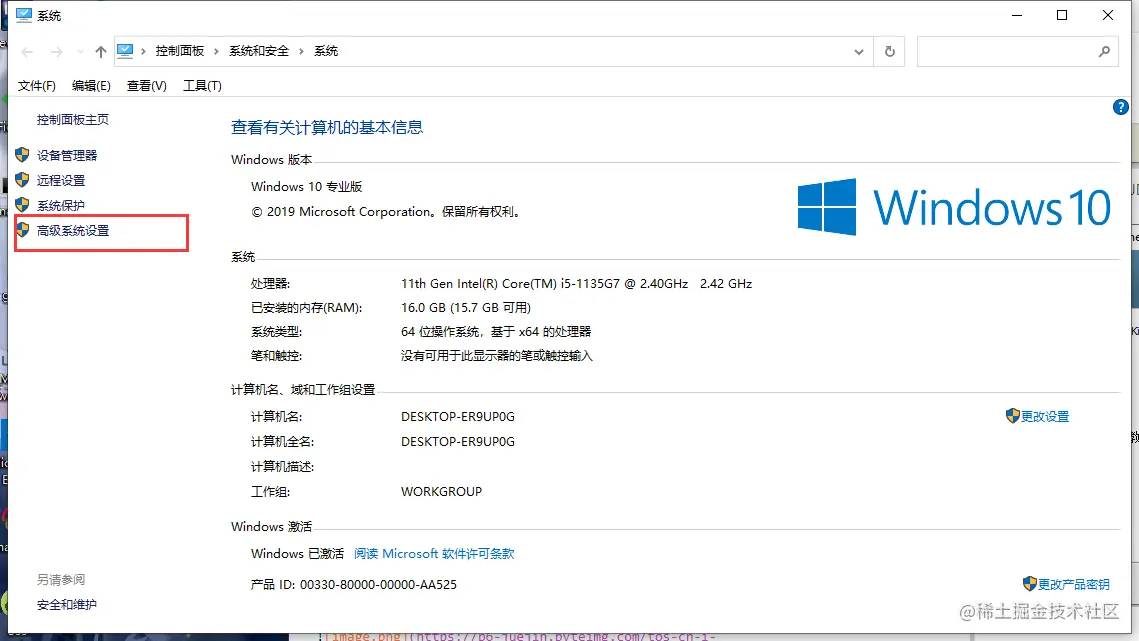The image size is (1139, 641).
Task: Click in the search box field
Action: [x=1017, y=52]
